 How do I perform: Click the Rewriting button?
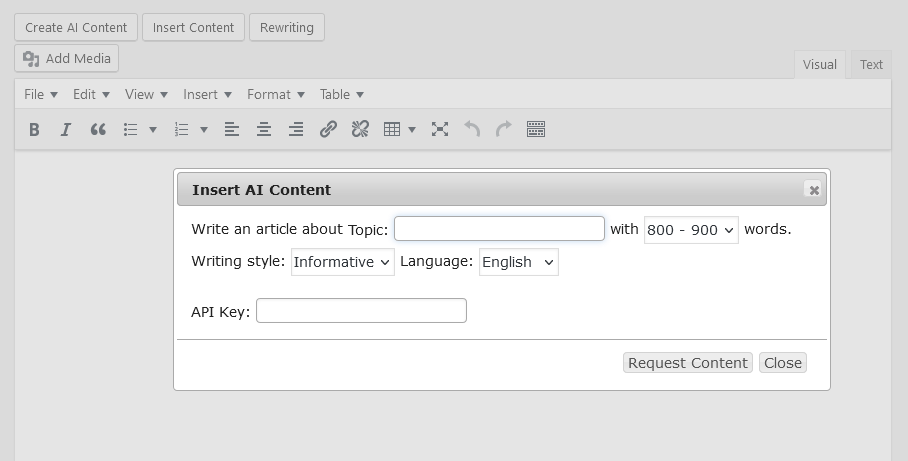(287, 27)
